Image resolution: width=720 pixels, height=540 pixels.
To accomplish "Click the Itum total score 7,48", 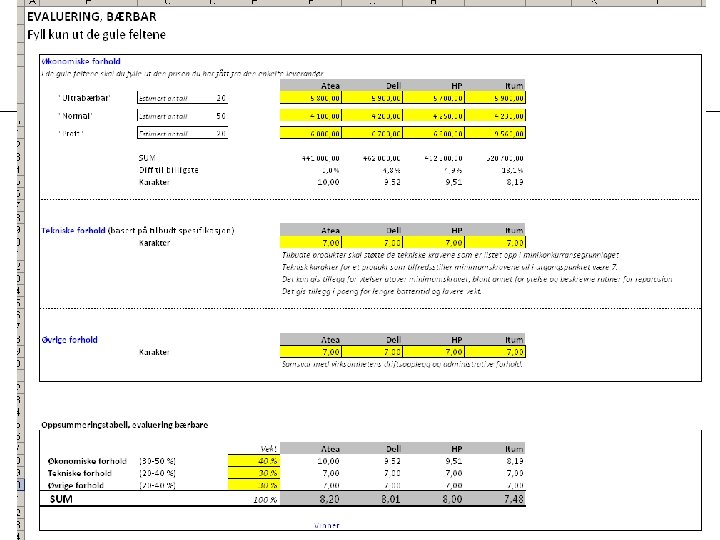I will (513, 499).
